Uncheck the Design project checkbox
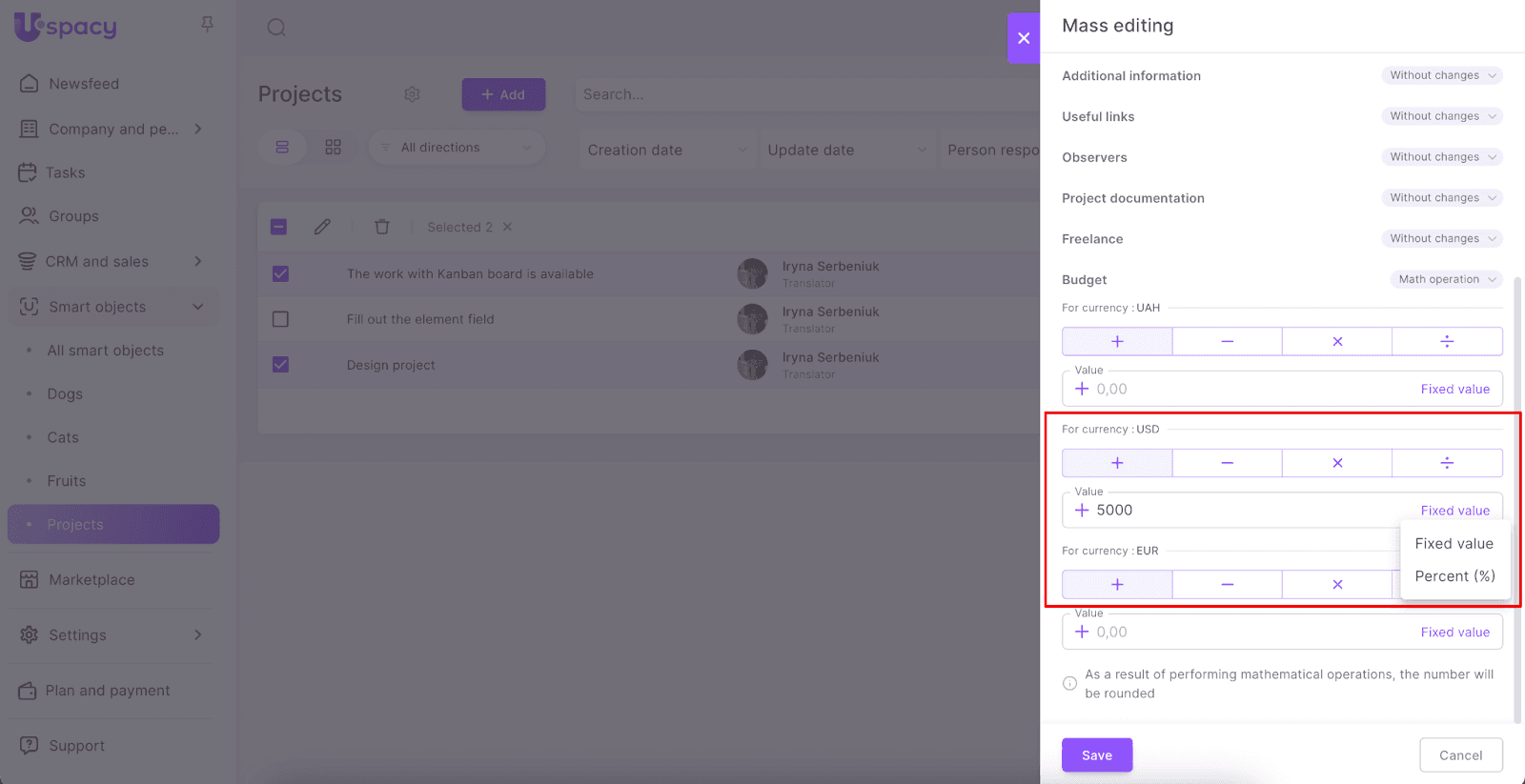1525x784 pixels. point(280,365)
